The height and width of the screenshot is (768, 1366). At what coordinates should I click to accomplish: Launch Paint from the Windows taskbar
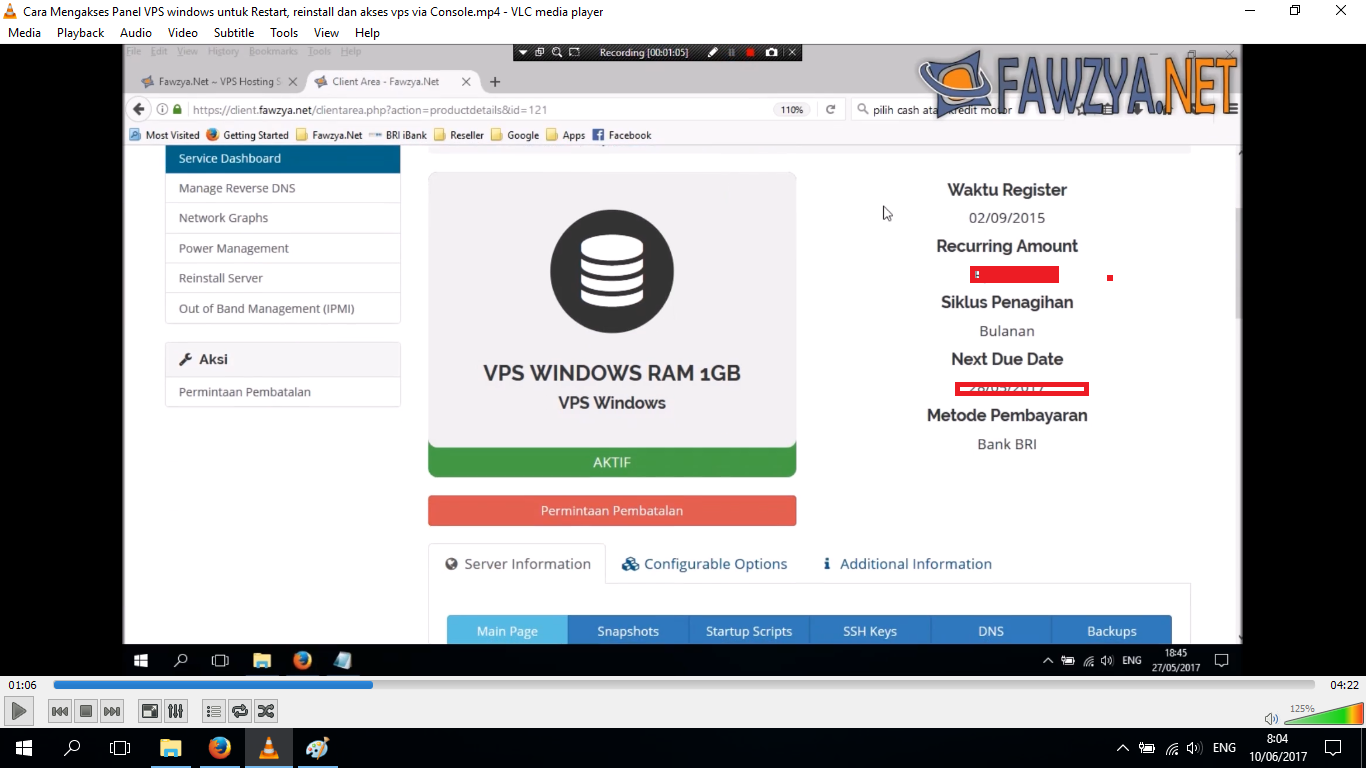[317, 748]
